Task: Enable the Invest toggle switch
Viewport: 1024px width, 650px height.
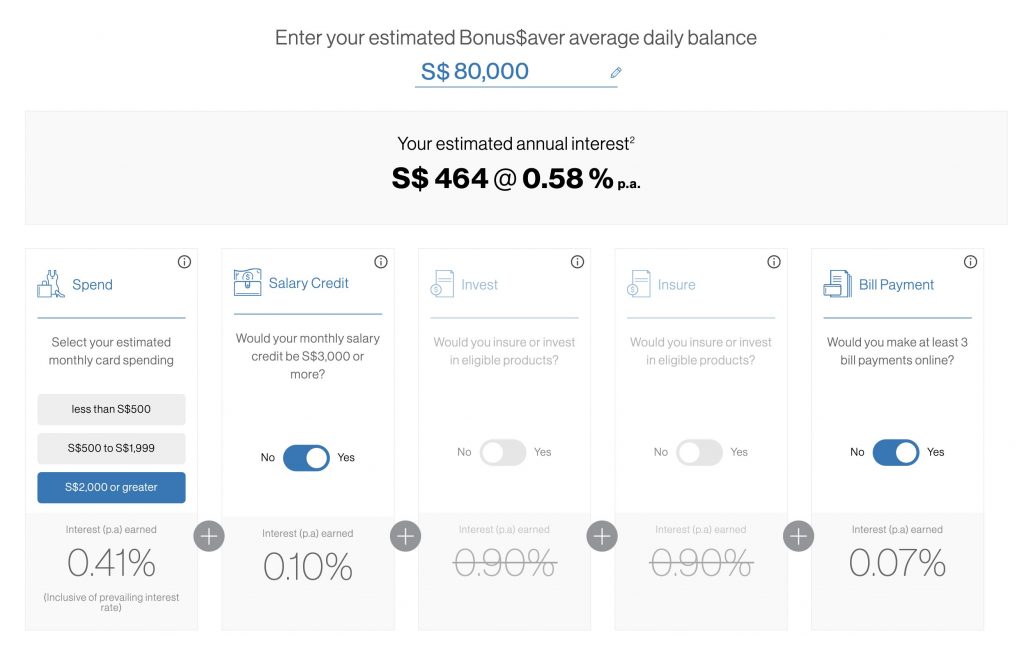Action: [503, 452]
